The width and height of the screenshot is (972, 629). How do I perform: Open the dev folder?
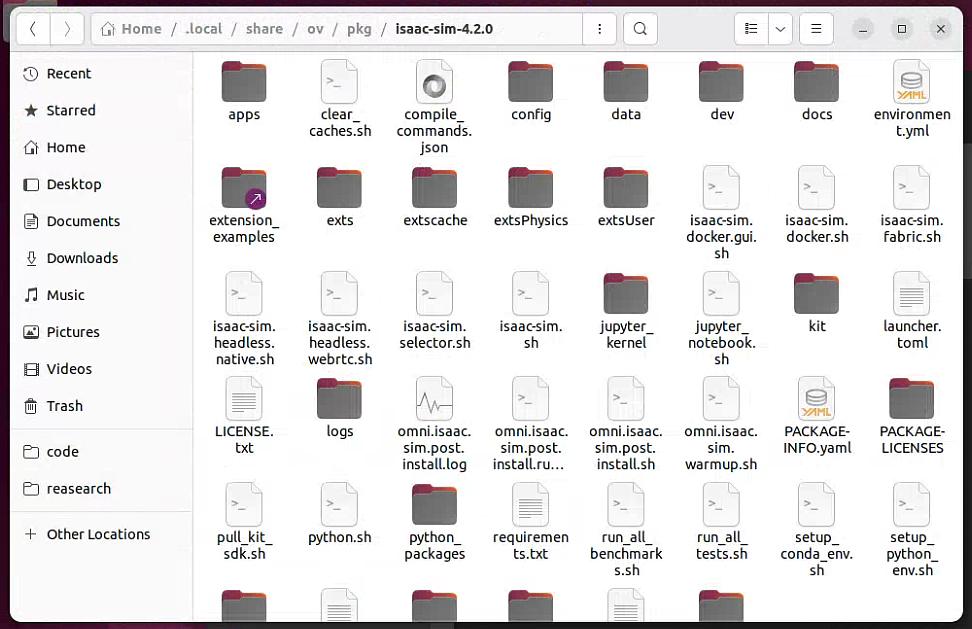pos(722,92)
